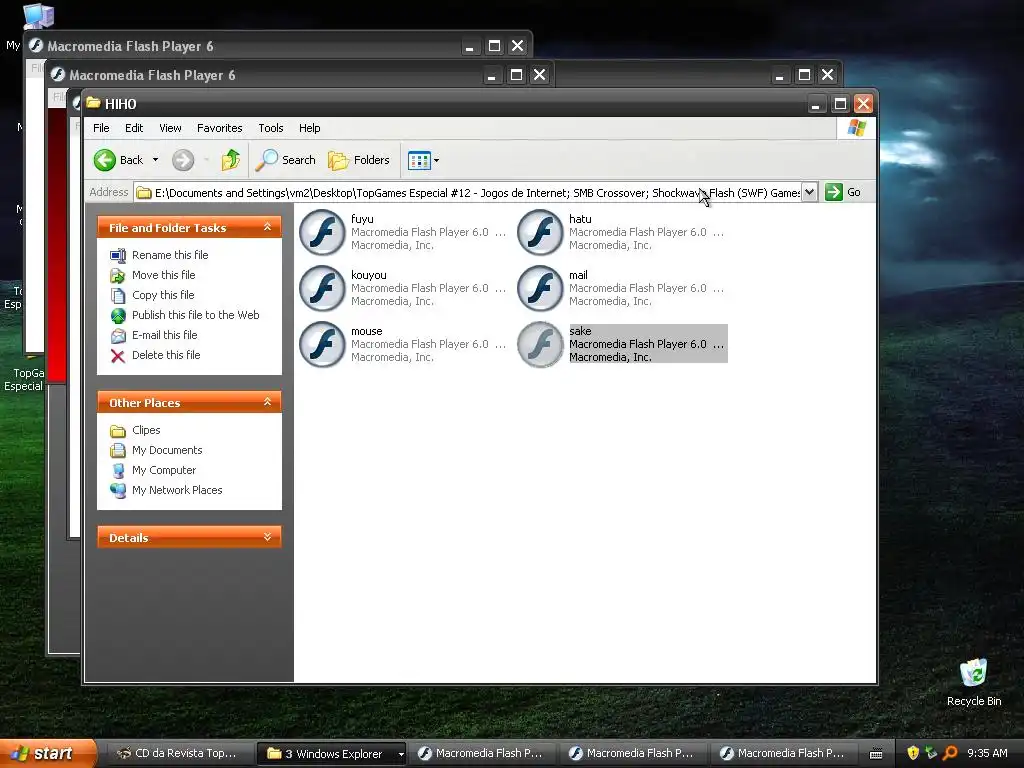Open the Favorites menu
The width and height of the screenshot is (1024, 768).
coord(219,128)
